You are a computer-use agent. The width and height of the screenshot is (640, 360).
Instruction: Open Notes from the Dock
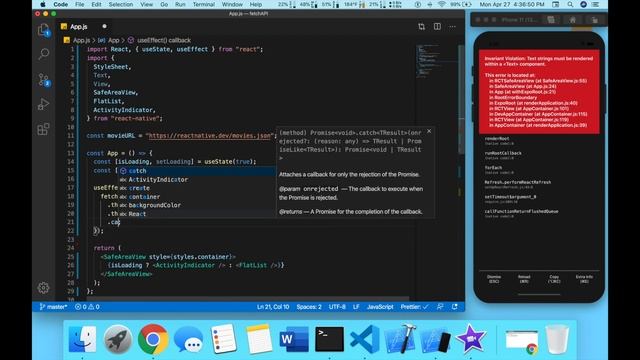tap(259, 339)
